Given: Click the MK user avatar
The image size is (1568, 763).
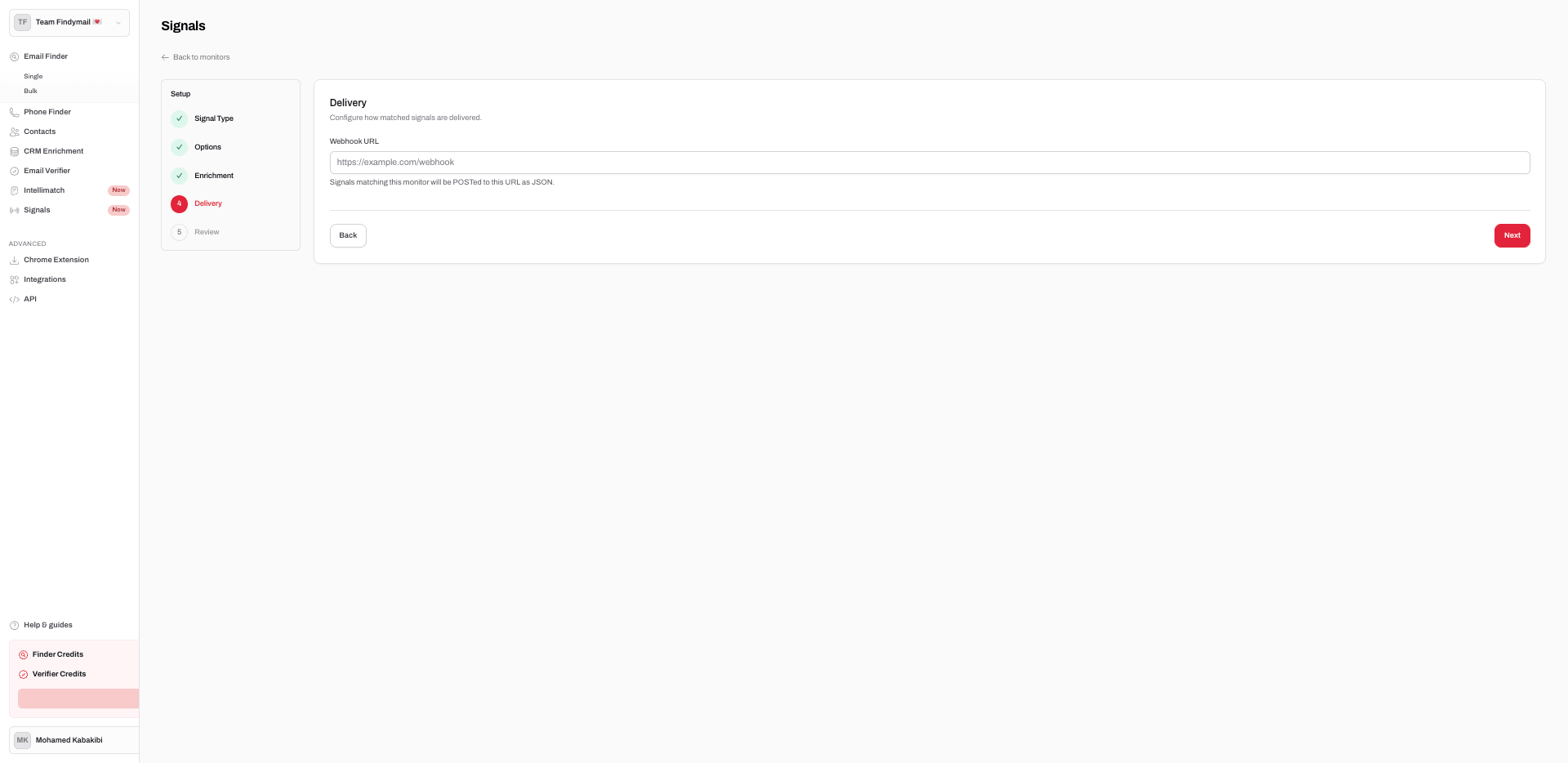Looking at the screenshot, I should pyautogui.click(x=22, y=740).
